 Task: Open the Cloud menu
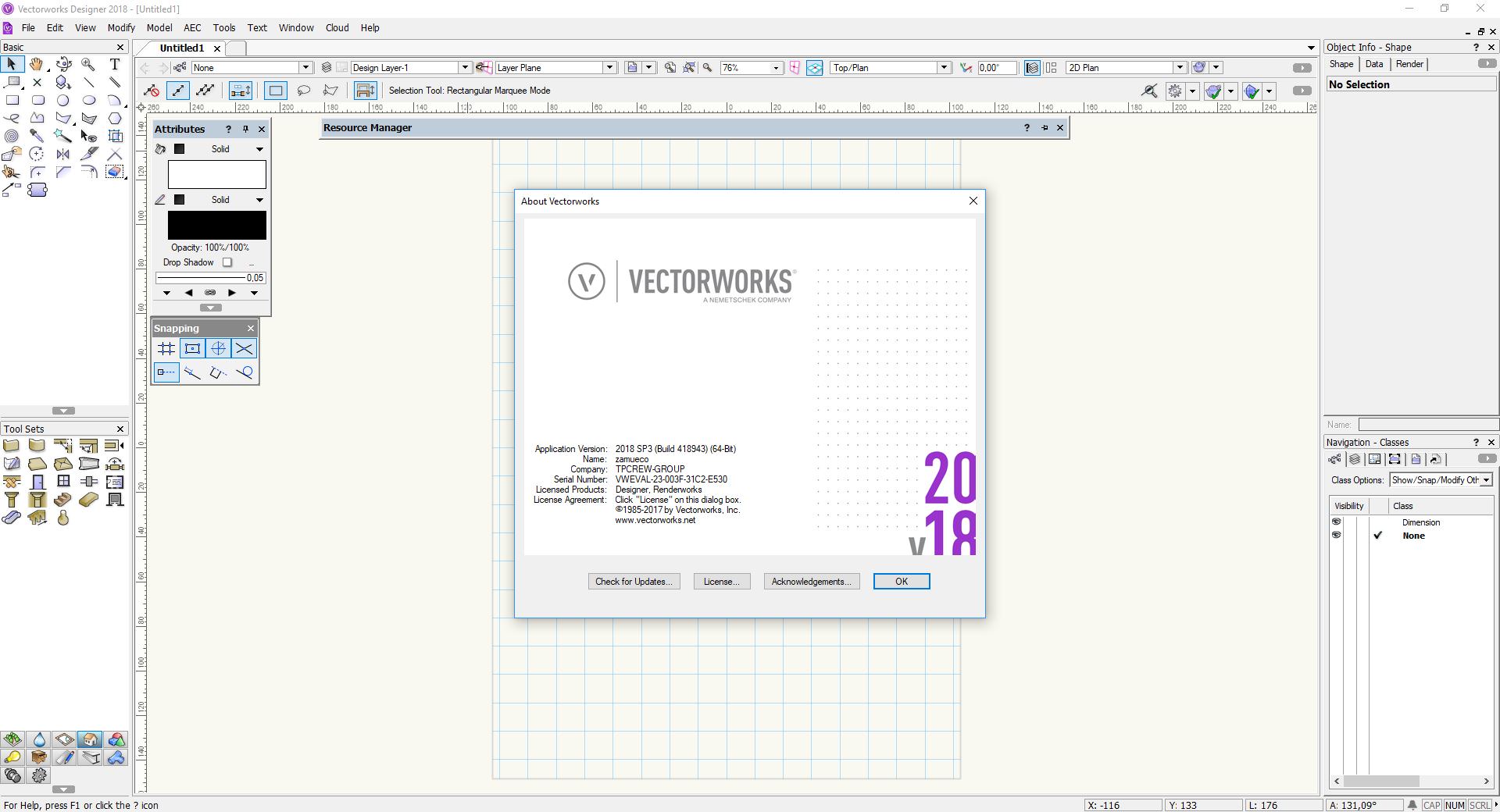tap(337, 27)
